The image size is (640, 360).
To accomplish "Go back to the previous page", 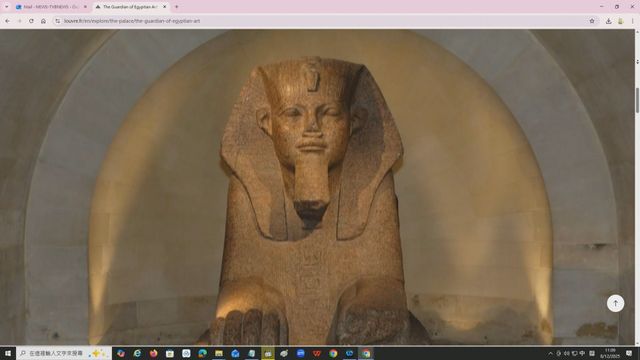I will click(7, 21).
